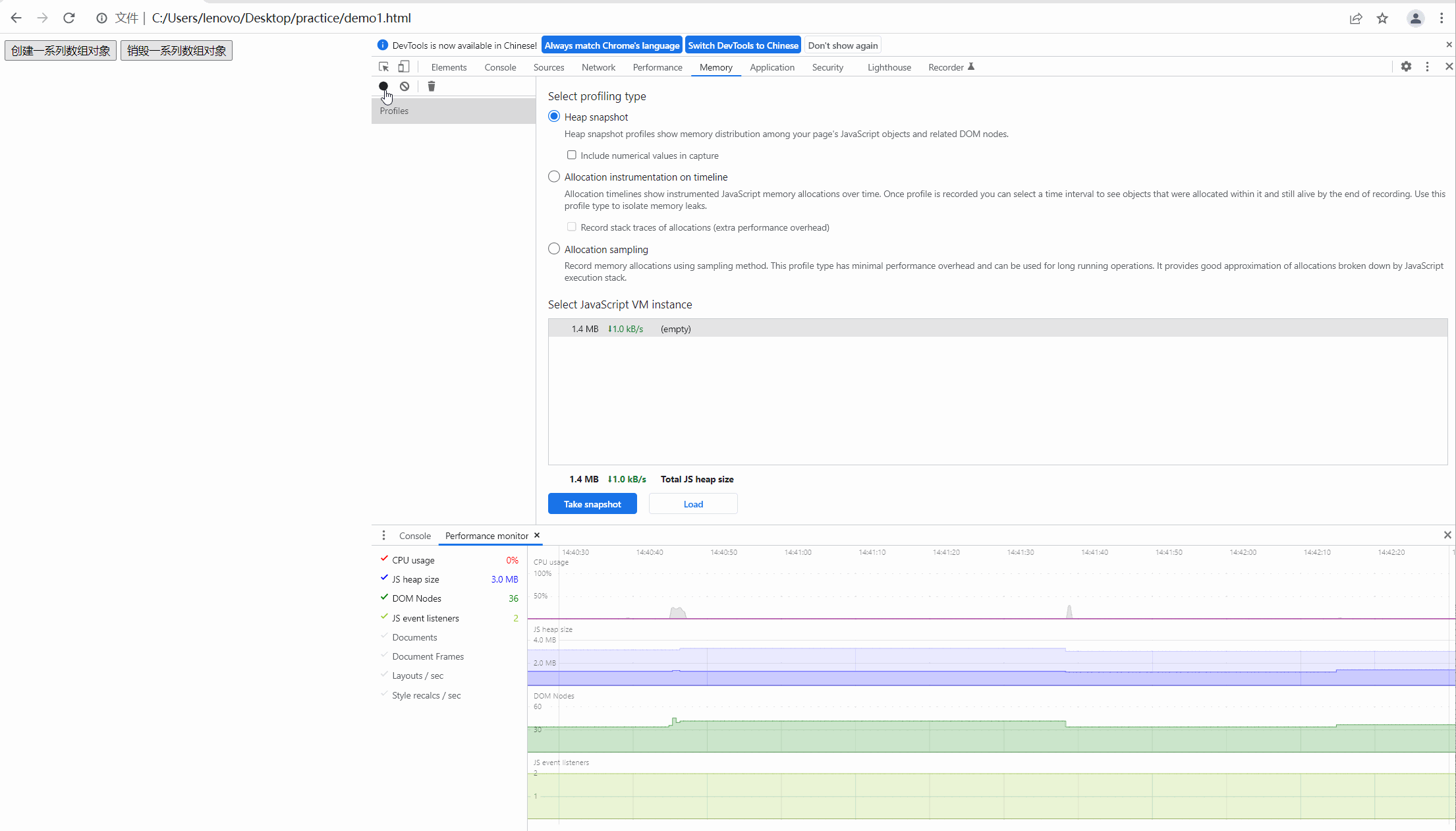Image resolution: width=1456 pixels, height=831 pixels.
Task: Open drawer three-dot more tools menu
Action: (383, 535)
